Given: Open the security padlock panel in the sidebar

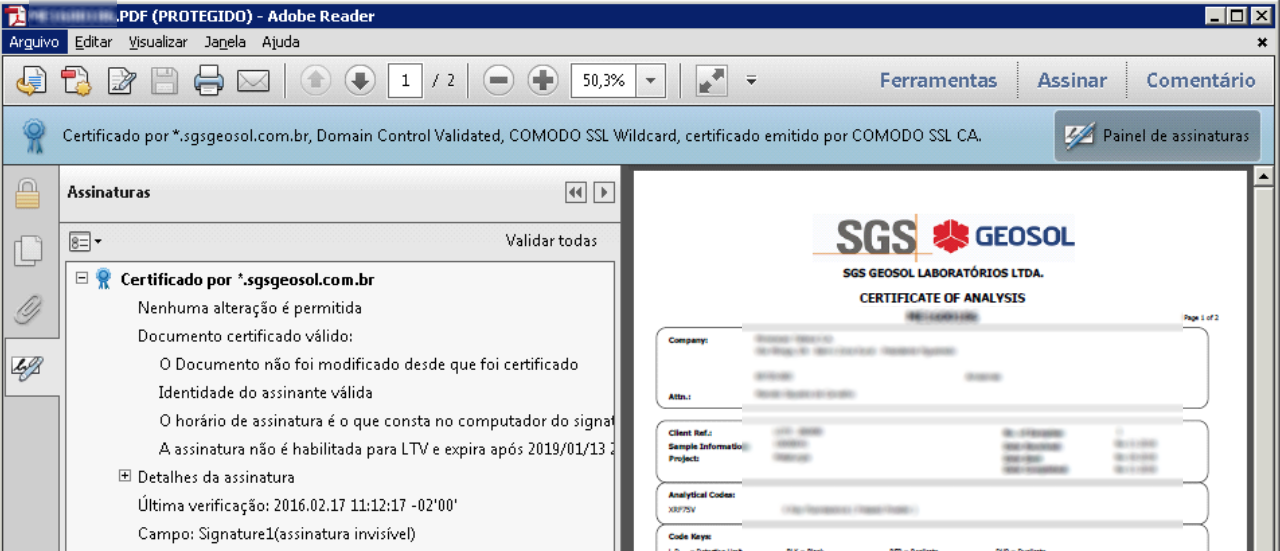Looking at the screenshot, I should (28, 194).
